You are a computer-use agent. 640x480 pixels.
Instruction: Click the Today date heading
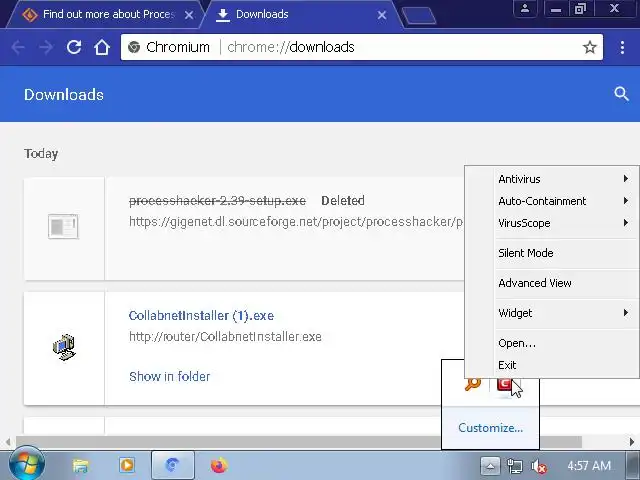coord(41,154)
